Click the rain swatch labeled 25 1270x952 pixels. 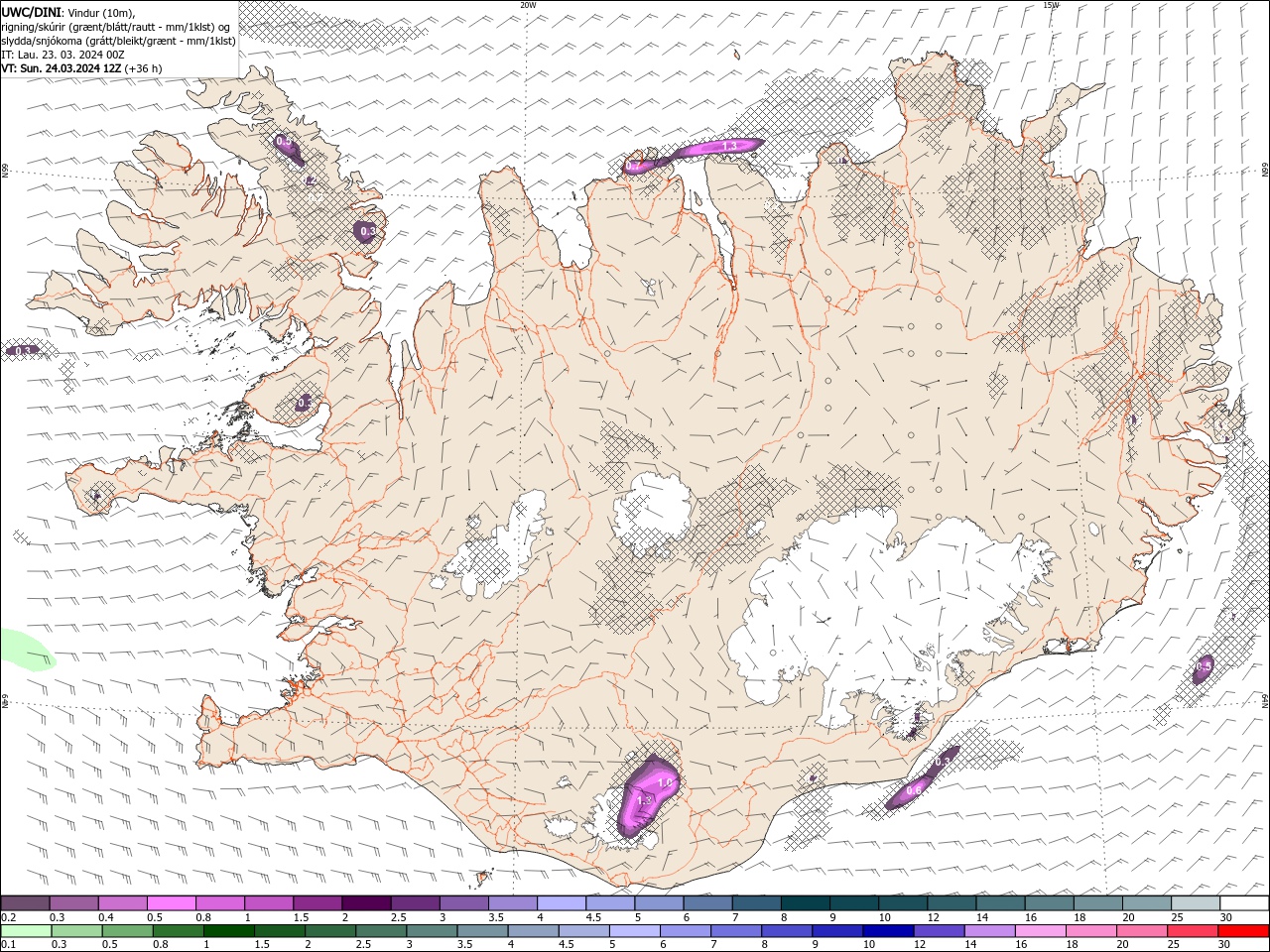click(x=1193, y=931)
